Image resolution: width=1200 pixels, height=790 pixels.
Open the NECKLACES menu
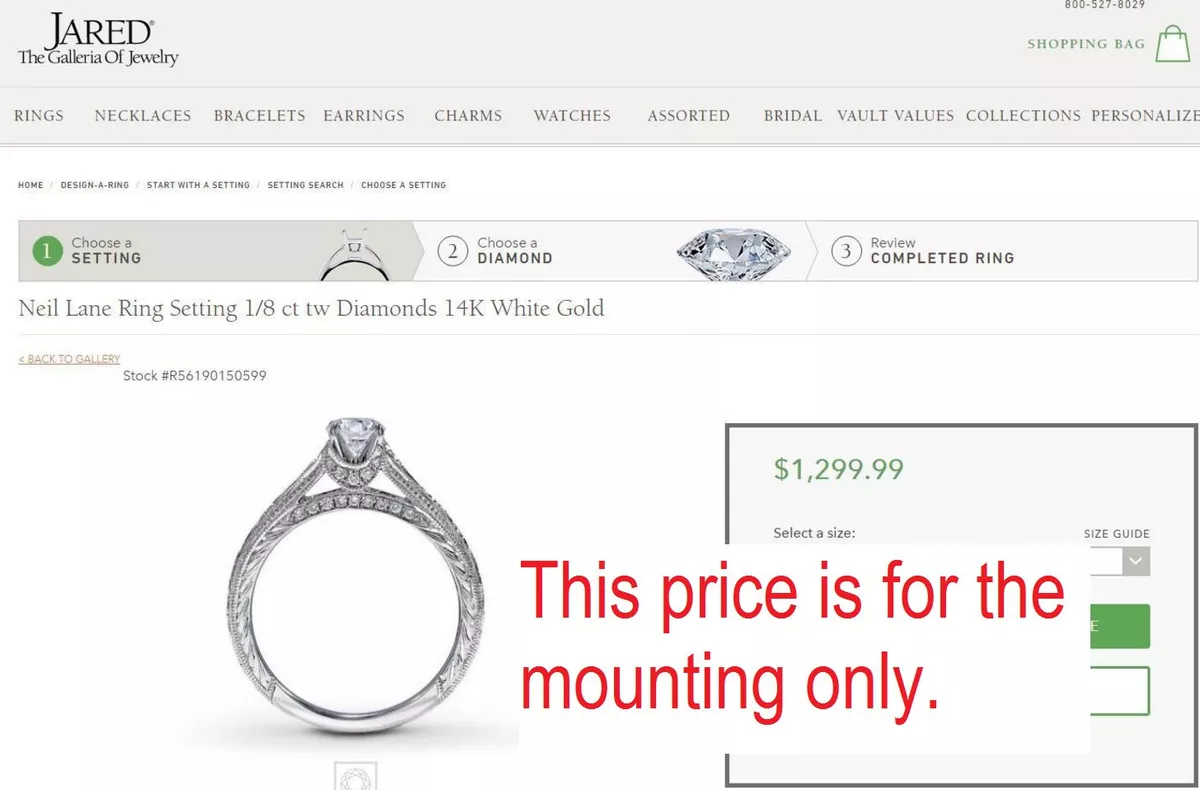143,116
